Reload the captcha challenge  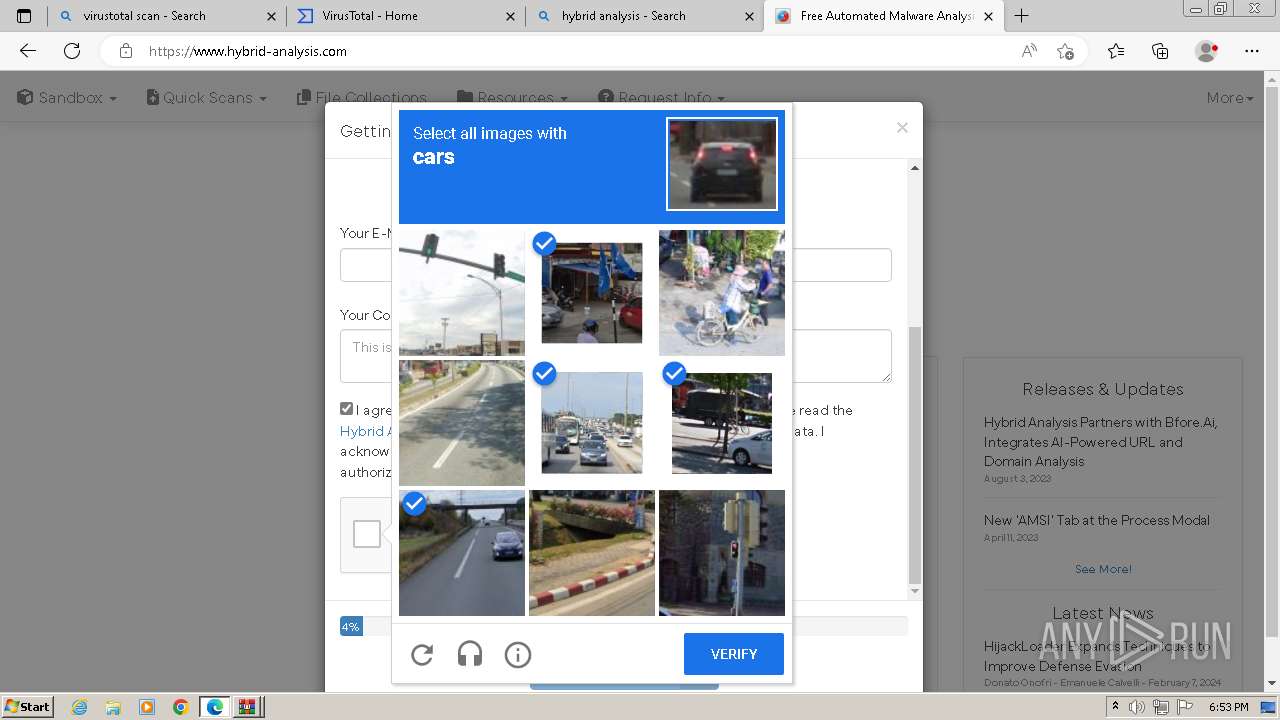click(422, 655)
